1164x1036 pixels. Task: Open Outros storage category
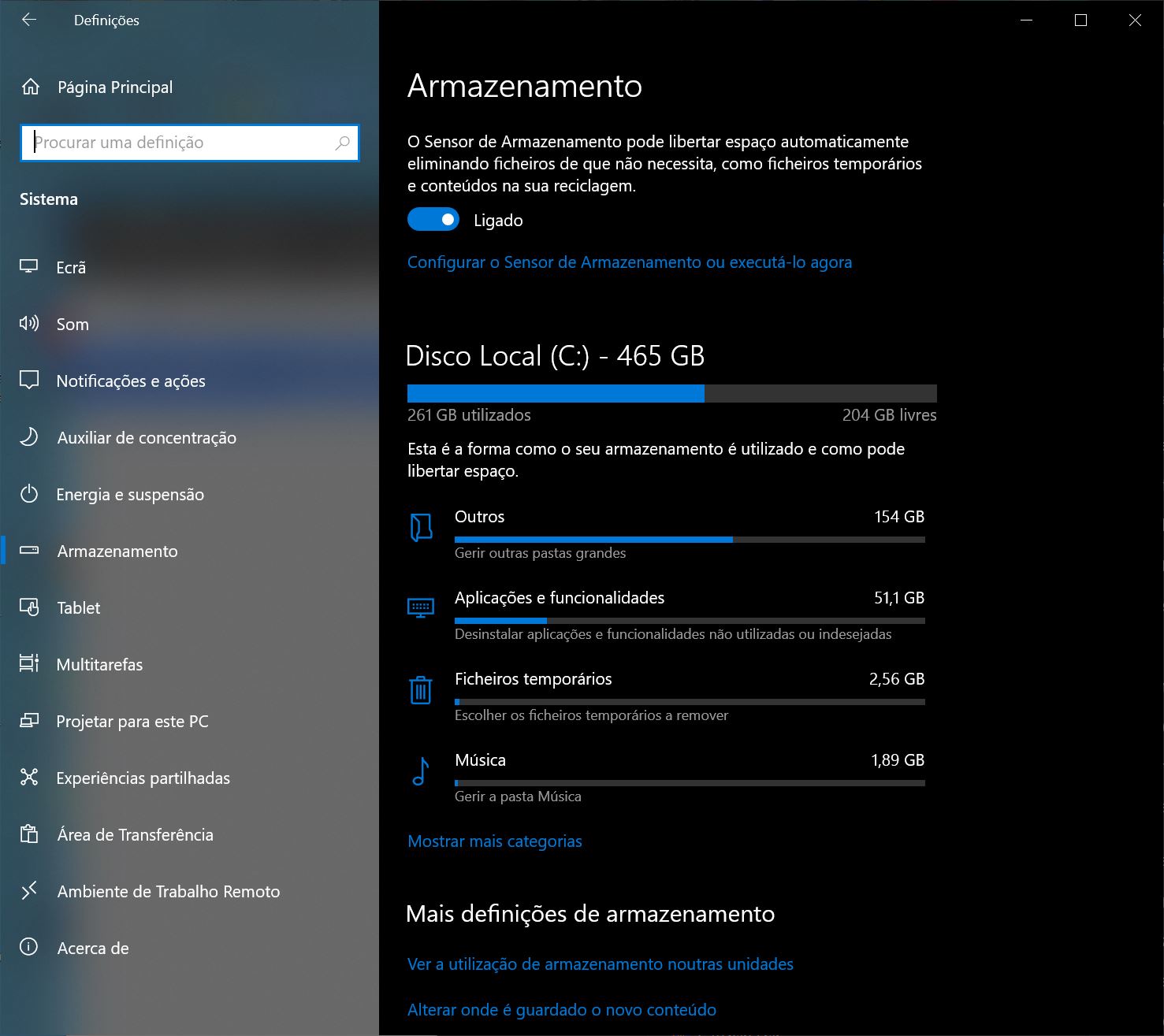click(667, 534)
